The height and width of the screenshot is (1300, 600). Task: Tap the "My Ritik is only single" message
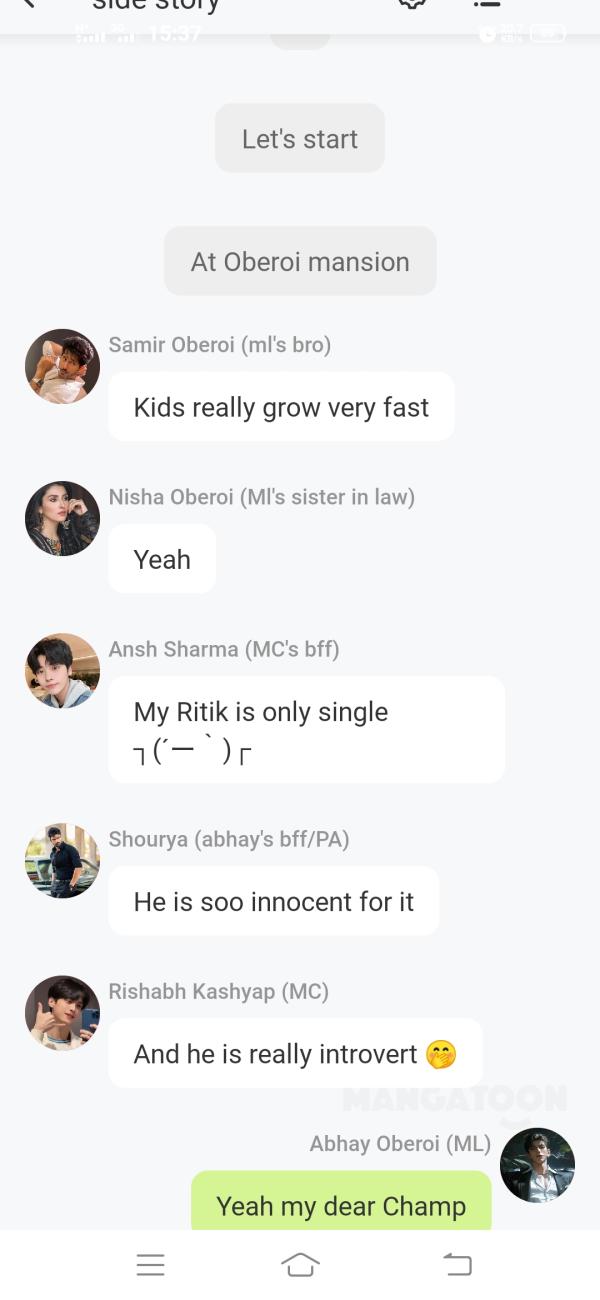coord(306,729)
